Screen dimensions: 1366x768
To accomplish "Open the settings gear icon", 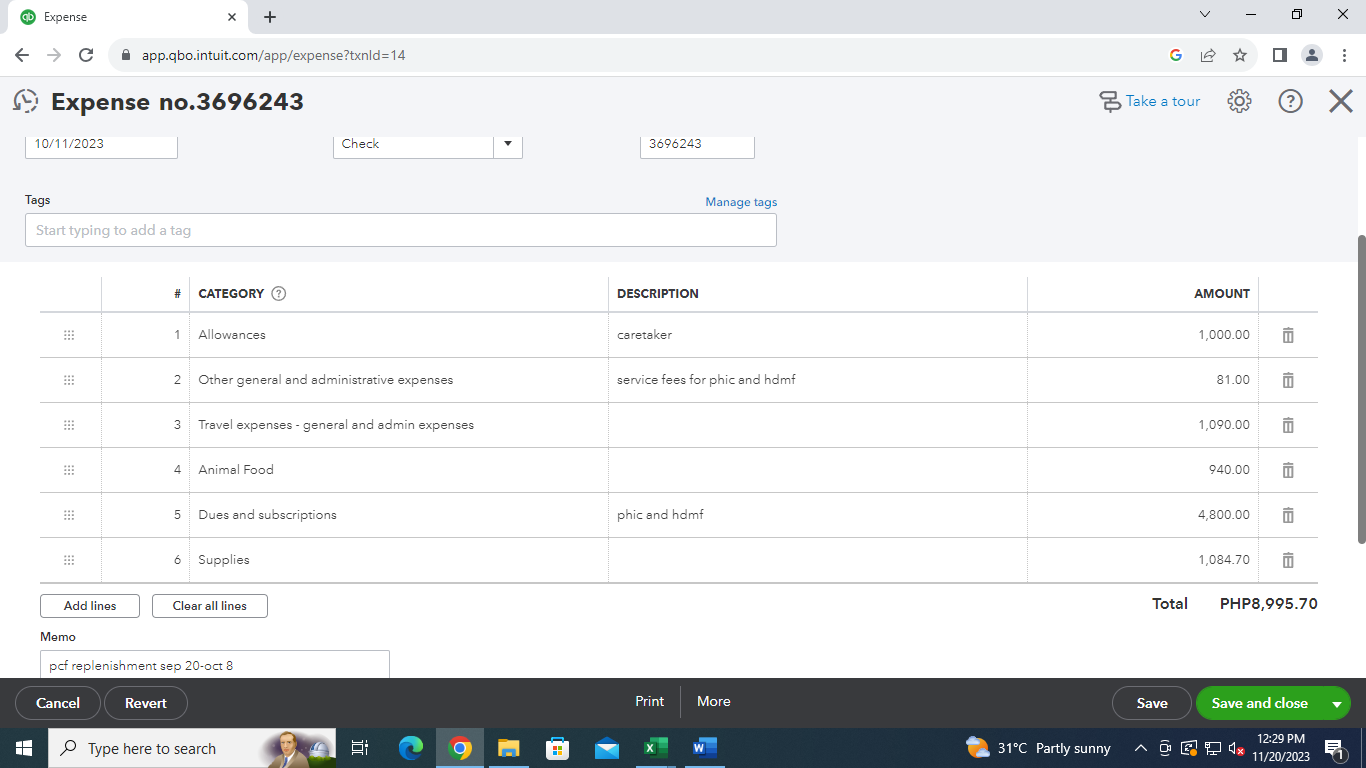I will 1239,101.
